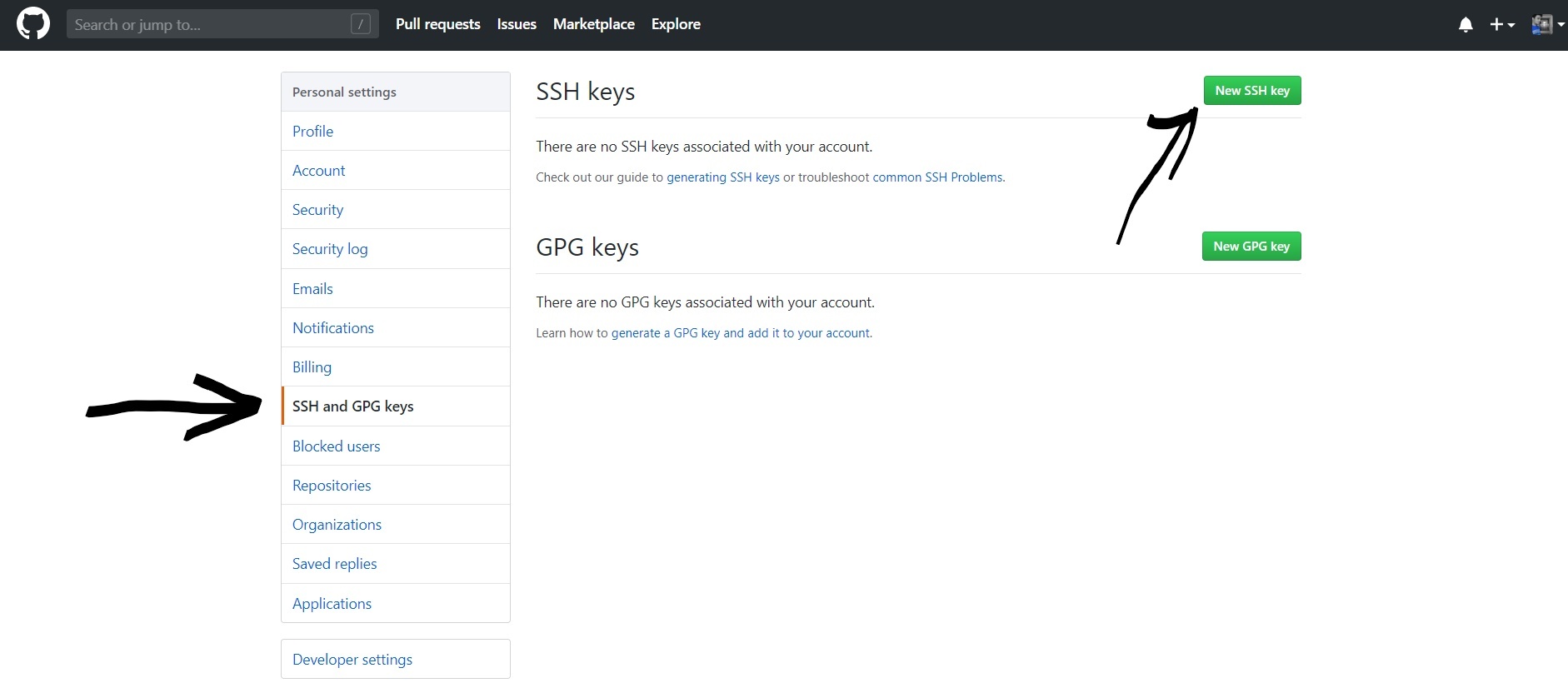The height and width of the screenshot is (683, 1568).
Task: Click the New SSH key button
Action: 1251,91
